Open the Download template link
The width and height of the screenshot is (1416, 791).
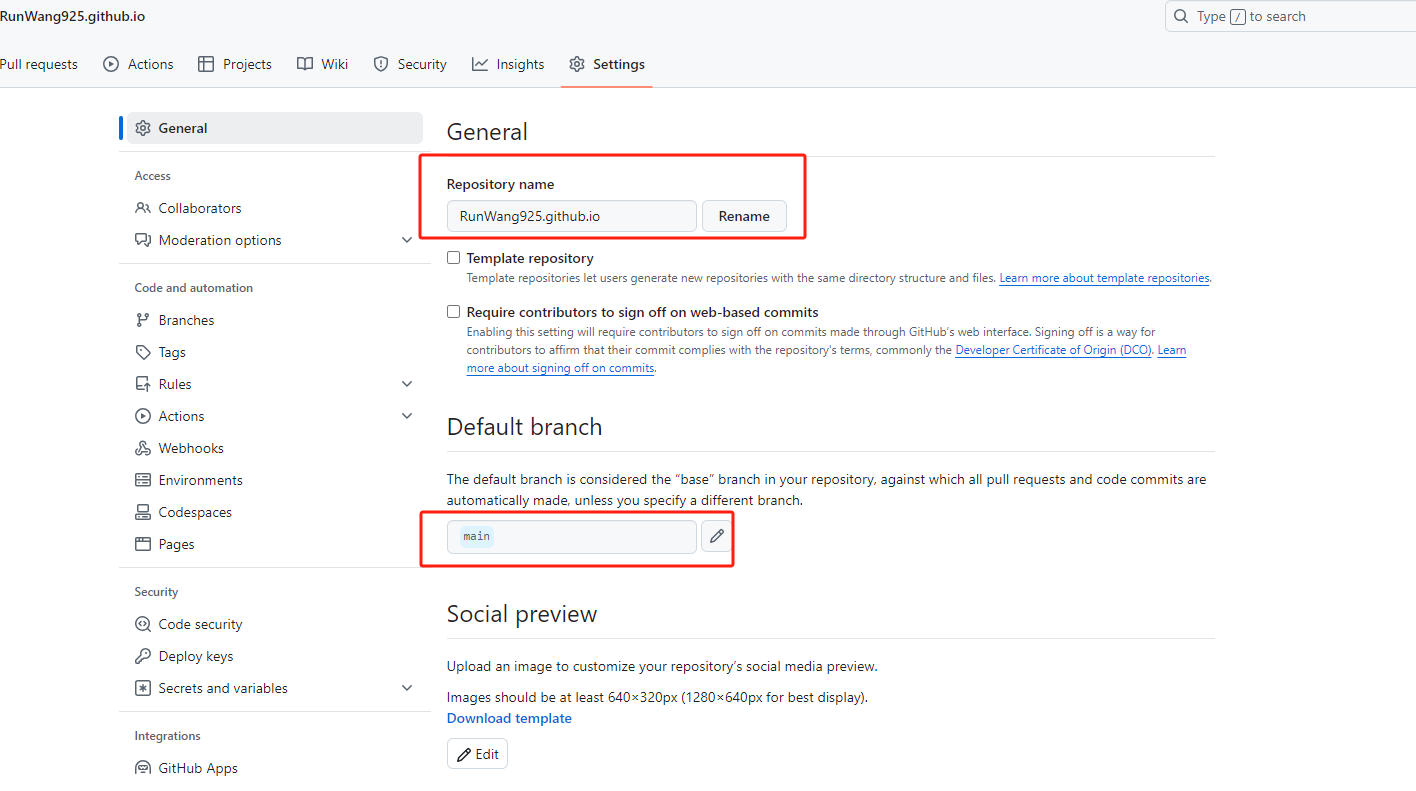coord(509,718)
